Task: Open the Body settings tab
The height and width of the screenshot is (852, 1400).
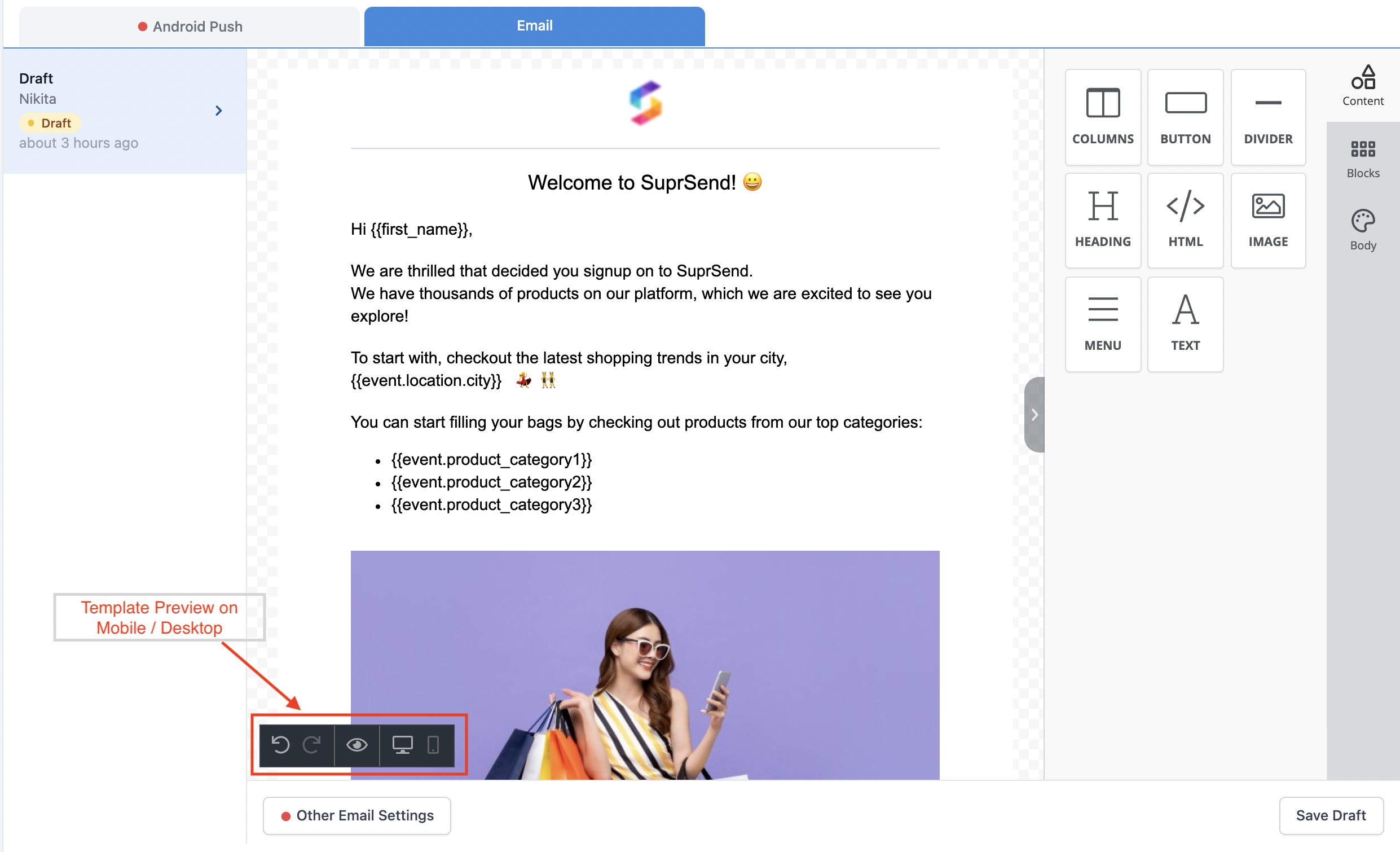Action: point(1363,230)
